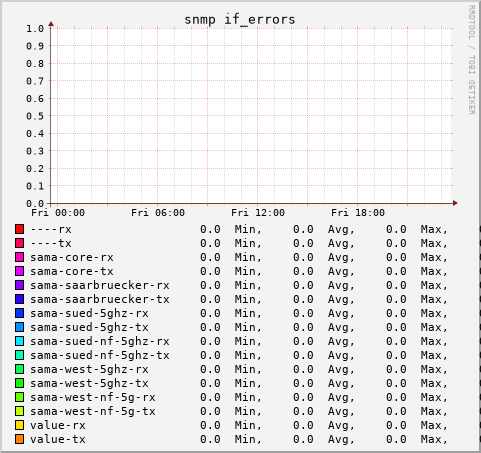Viewport: 481px width, 453px height.
Task: Click the Min value in the ----rx row
Action: pos(210,229)
